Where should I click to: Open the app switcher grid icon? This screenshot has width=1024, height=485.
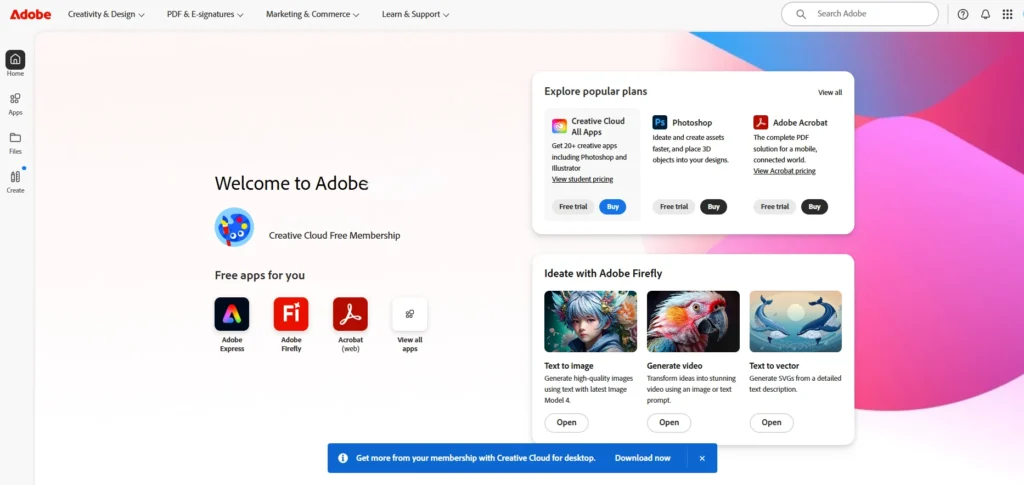tap(1008, 14)
